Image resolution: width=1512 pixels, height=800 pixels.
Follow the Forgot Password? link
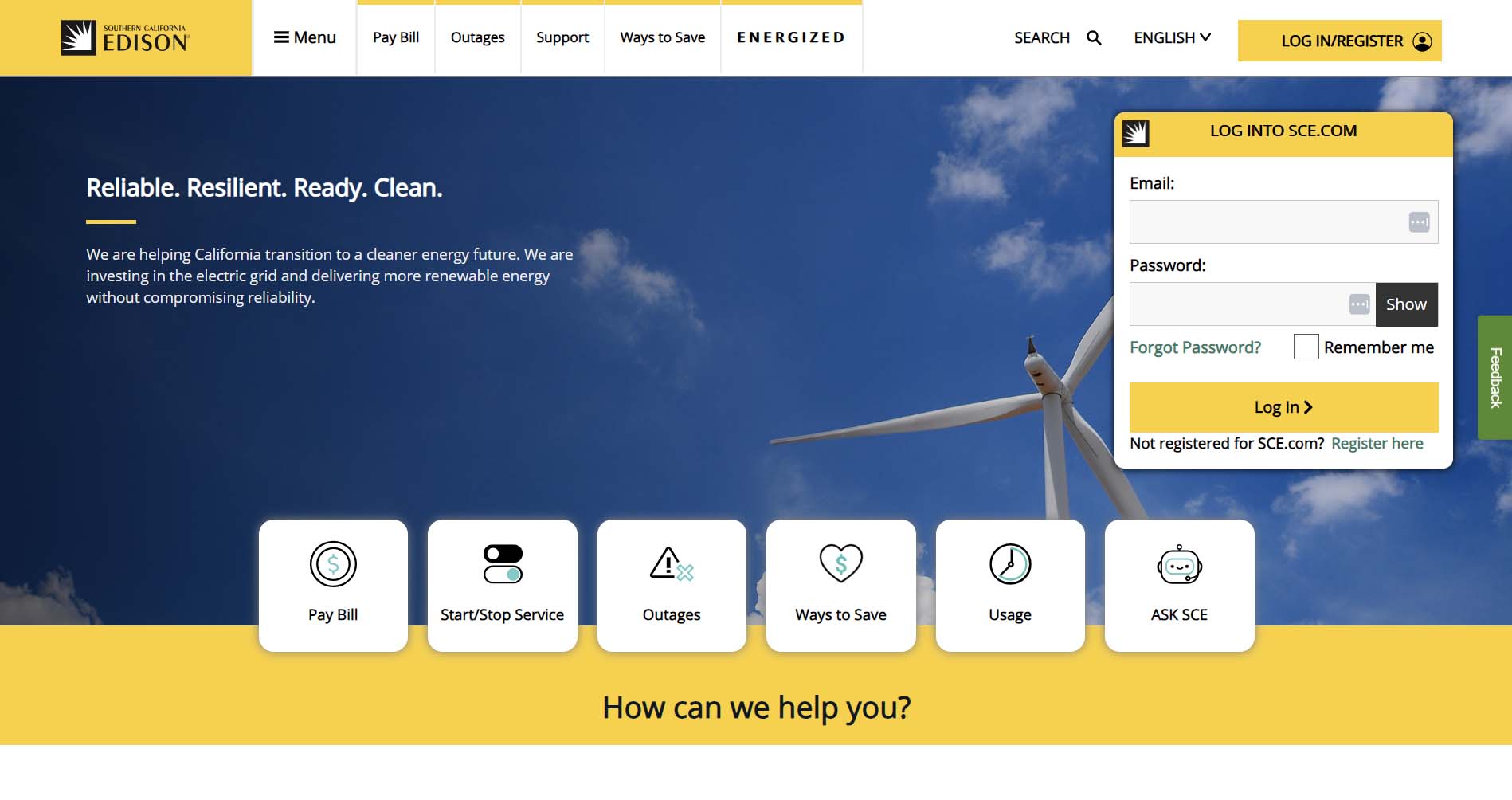[x=1195, y=347]
